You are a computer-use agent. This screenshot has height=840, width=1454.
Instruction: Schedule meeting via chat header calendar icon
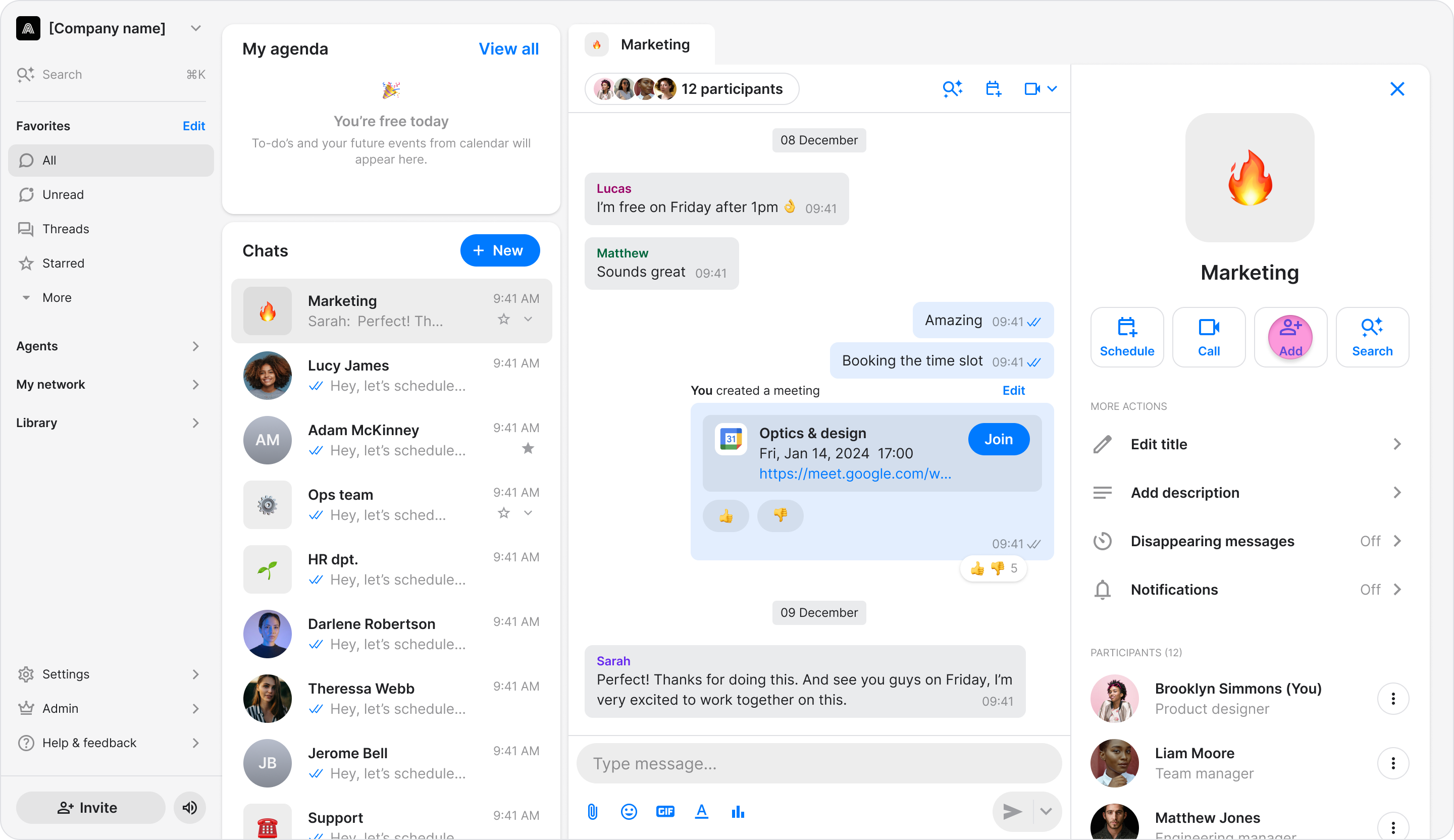click(993, 89)
